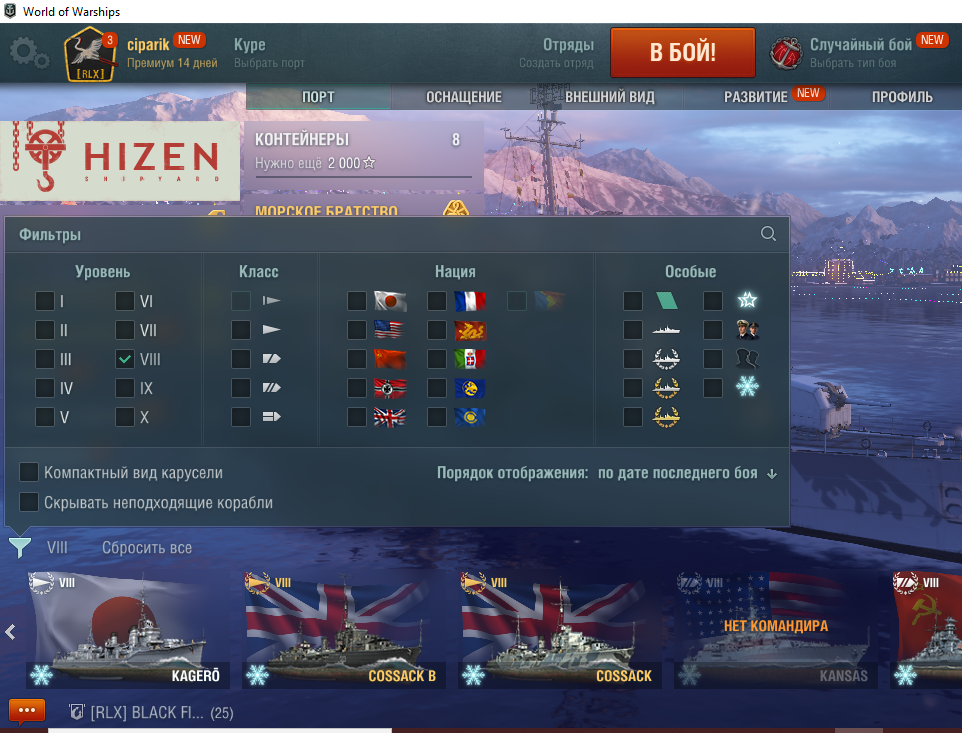Image resolution: width=962 pixels, height=733 pixels.
Task: Check 'Компактный вид карусели' option
Action: click(29, 472)
